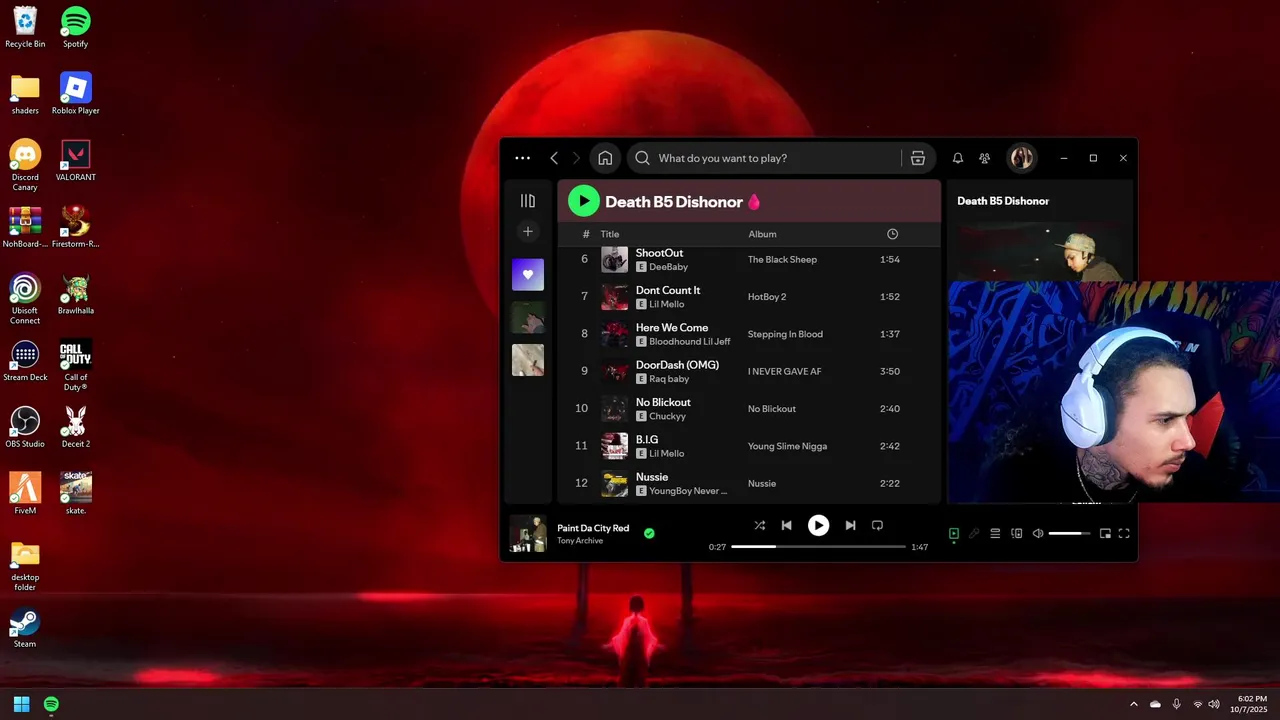
Task: Open Death B5 Dishonor heading in right panel
Action: pyautogui.click(x=1003, y=201)
